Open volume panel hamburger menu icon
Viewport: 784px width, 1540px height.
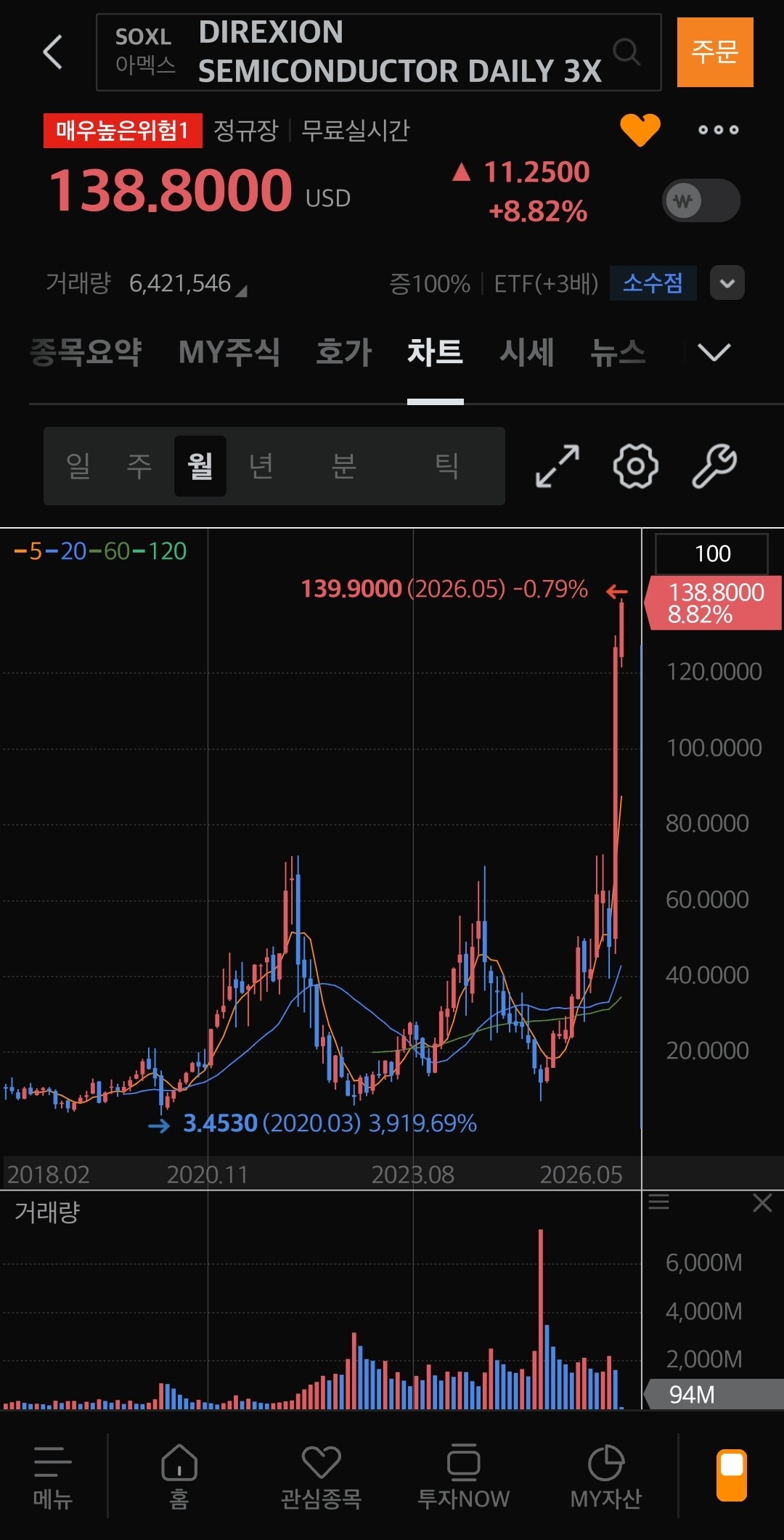pyautogui.click(x=658, y=1202)
